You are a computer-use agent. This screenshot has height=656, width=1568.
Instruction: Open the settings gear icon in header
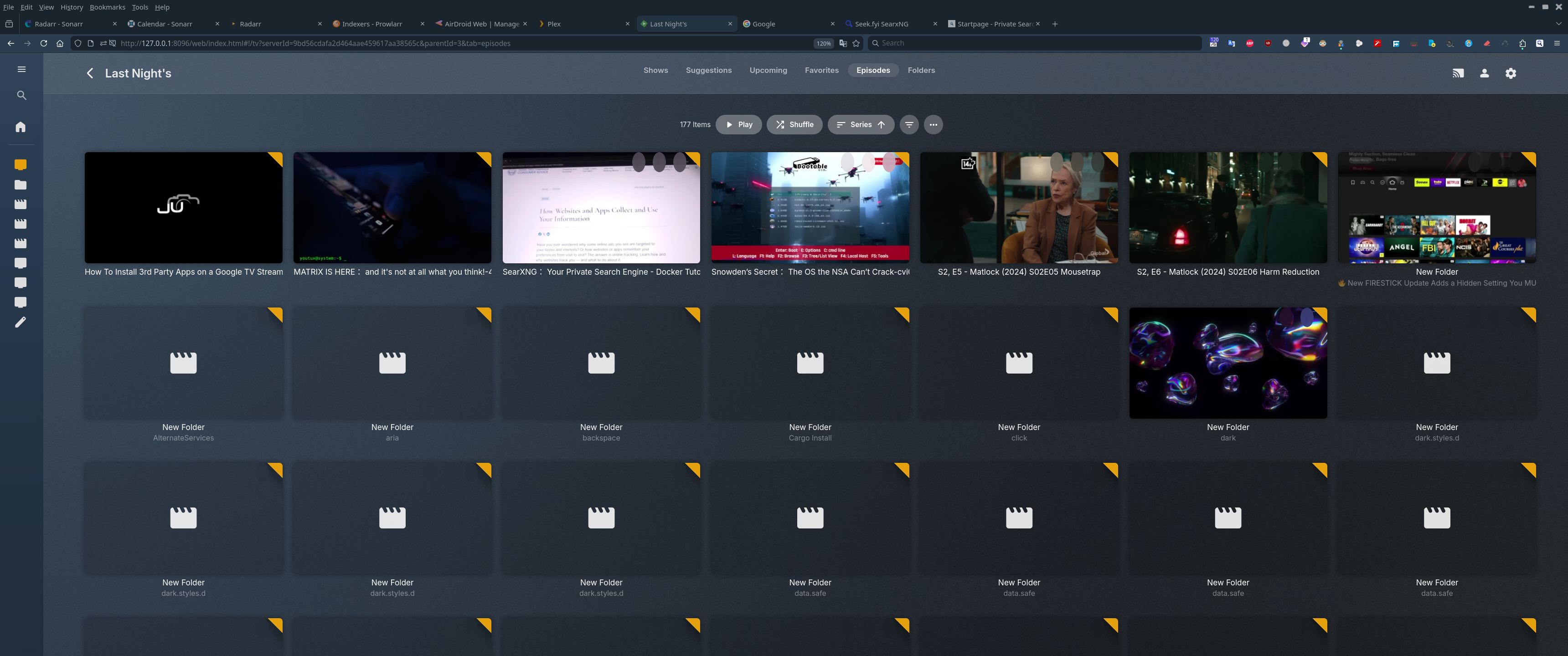(x=1510, y=73)
